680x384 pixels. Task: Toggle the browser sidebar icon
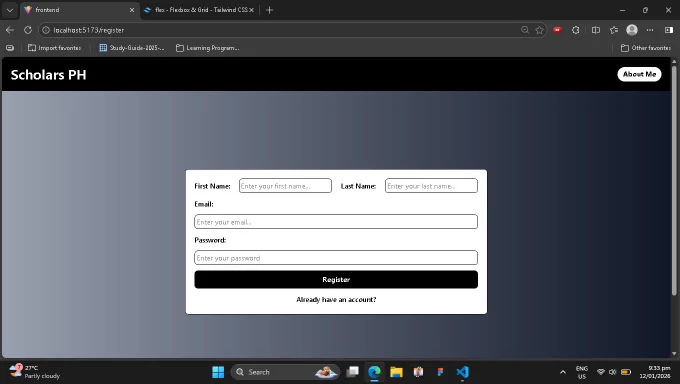coord(668,30)
